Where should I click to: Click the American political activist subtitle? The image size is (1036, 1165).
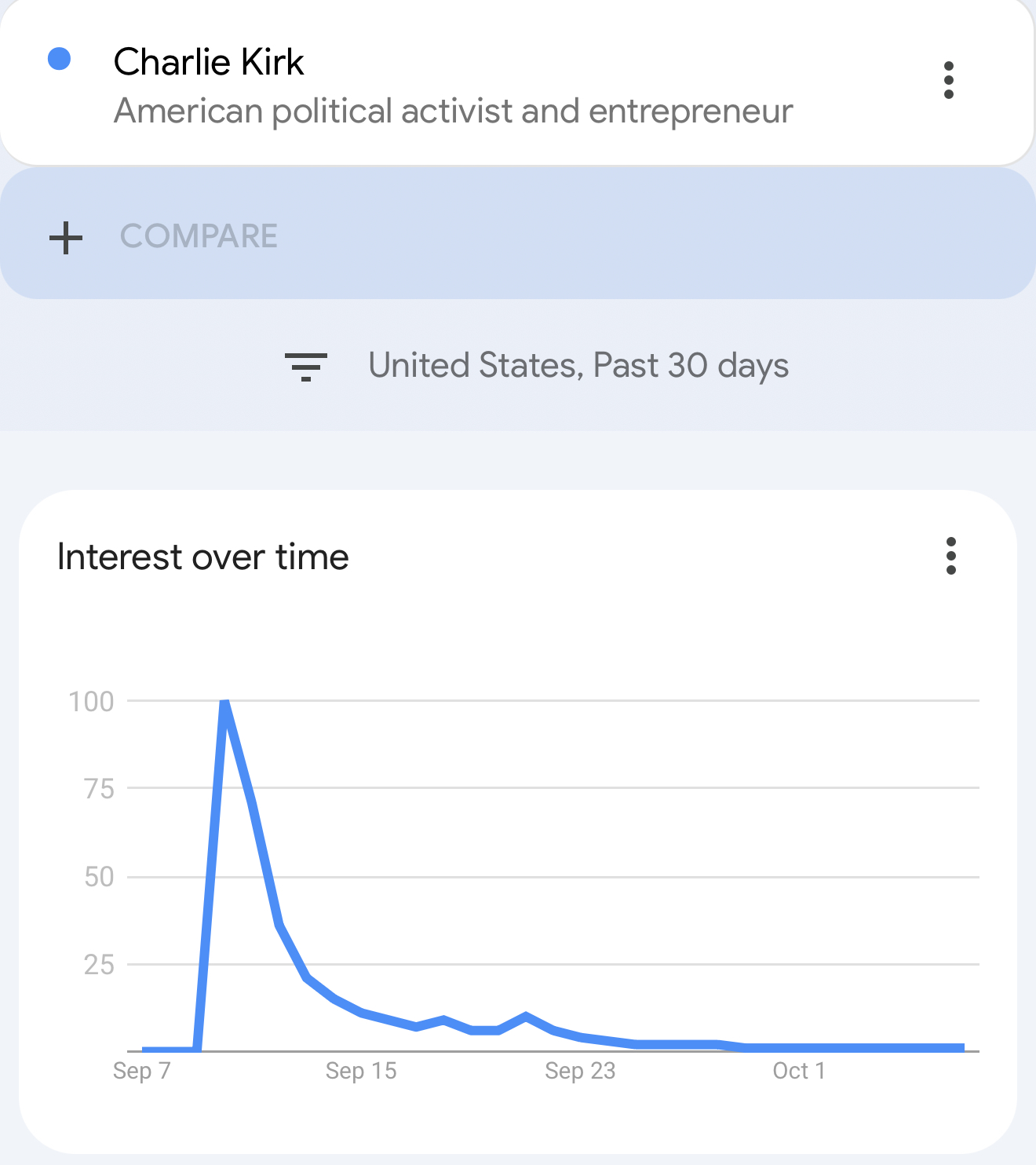(x=453, y=111)
